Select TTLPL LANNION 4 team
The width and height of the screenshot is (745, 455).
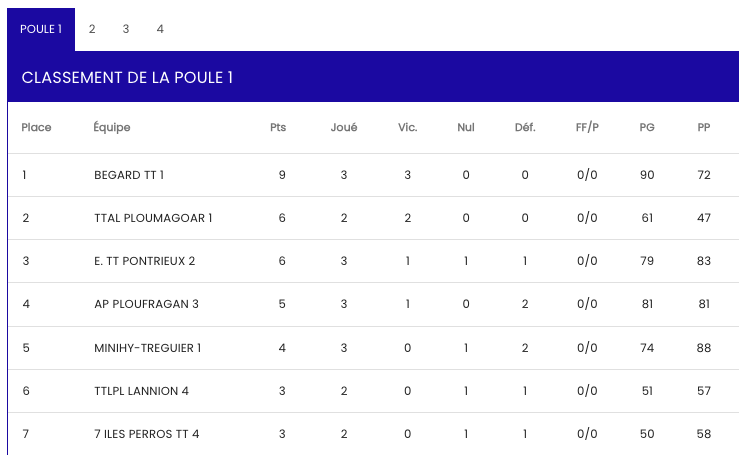point(141,391)
